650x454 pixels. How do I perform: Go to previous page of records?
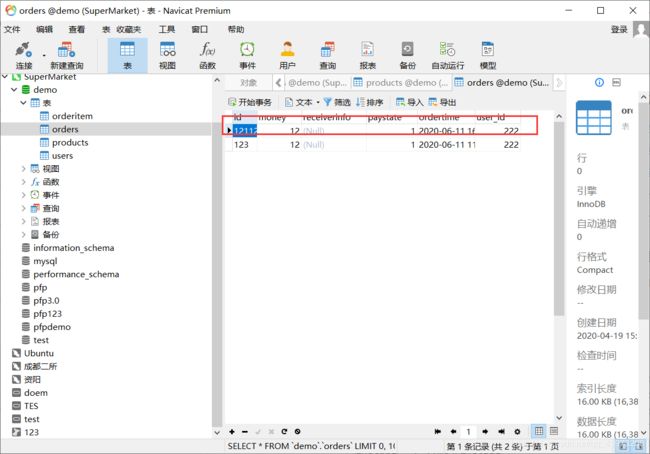point(453,432)
